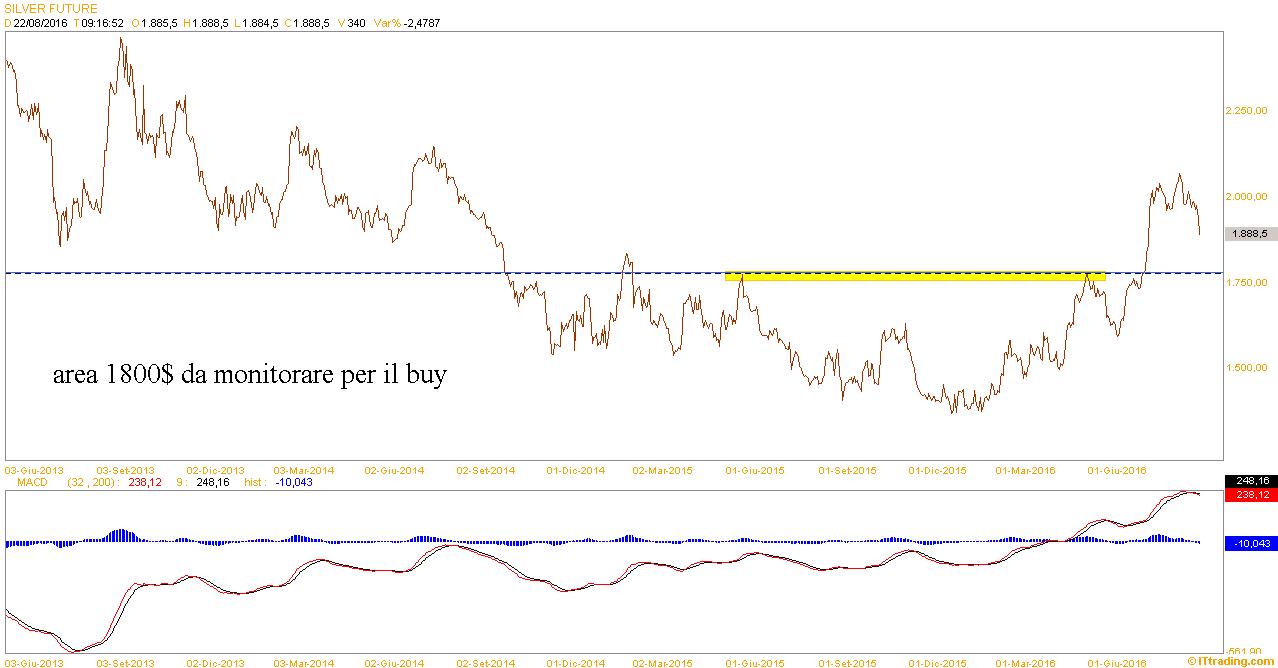The width and height of the screenshot is (1278, 668).
Task: Click the 'area 1800$ da monitorare' annotation text
Action: pyautogui.click(x=249, y=376)
